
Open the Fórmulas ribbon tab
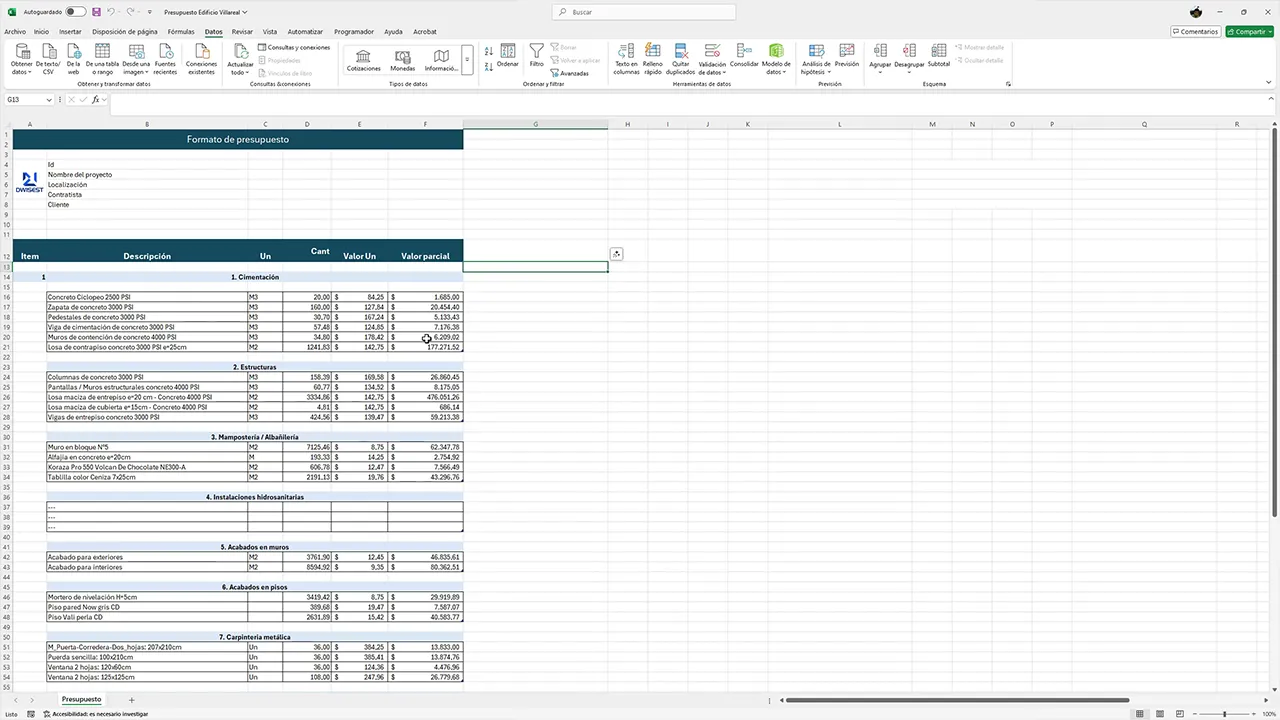(181, 32)
